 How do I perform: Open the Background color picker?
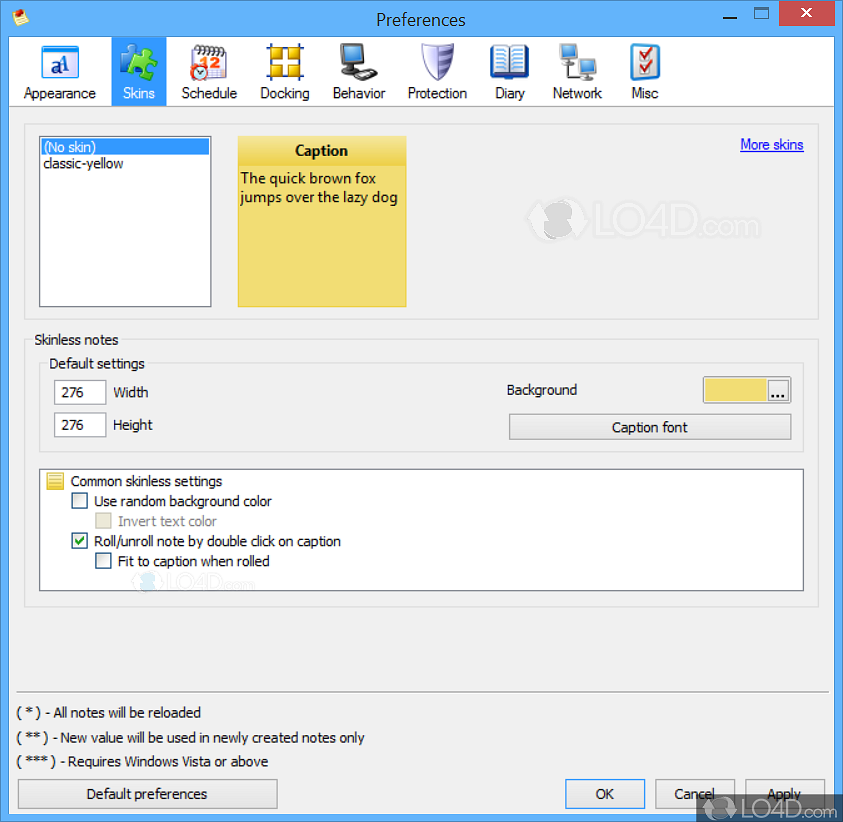(777, 390)
